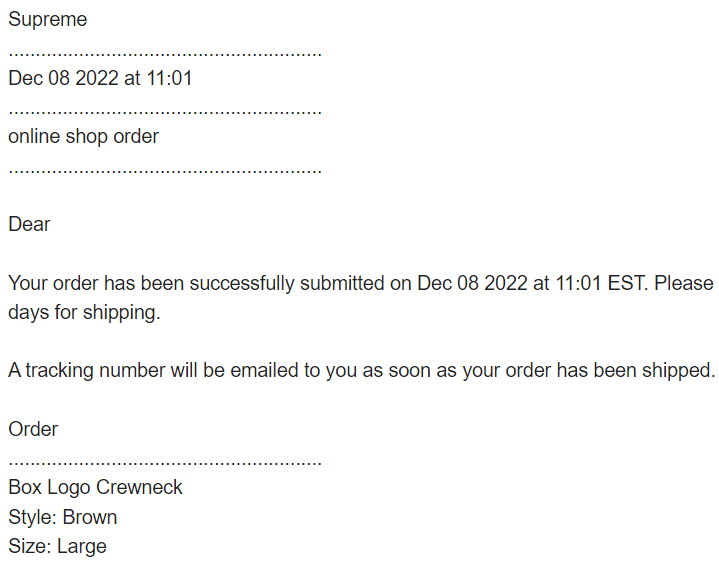
Task: Click the Dec 08 2022 at 11:01 date line
Action: click(x=100, y=78)
